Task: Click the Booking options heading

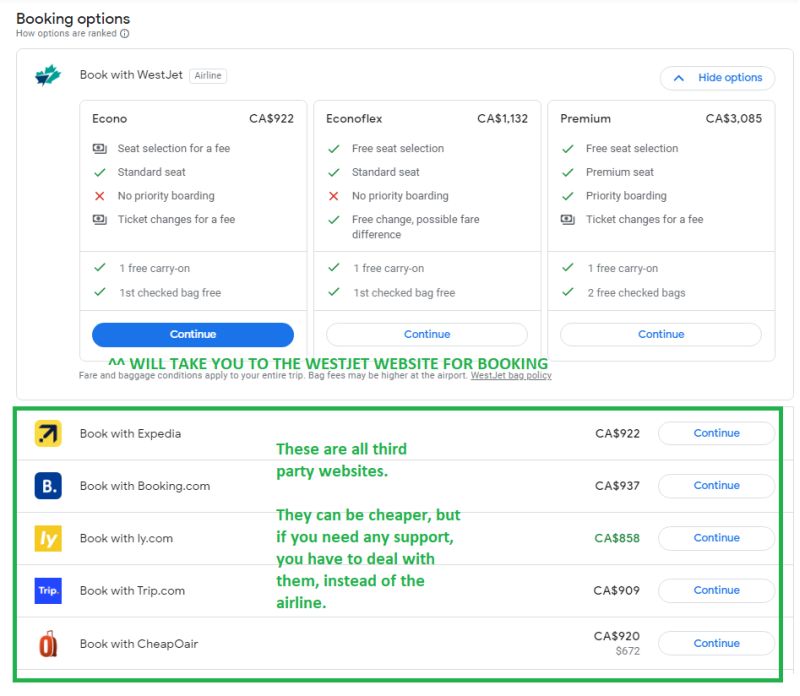Action: [x=73, y=19]
